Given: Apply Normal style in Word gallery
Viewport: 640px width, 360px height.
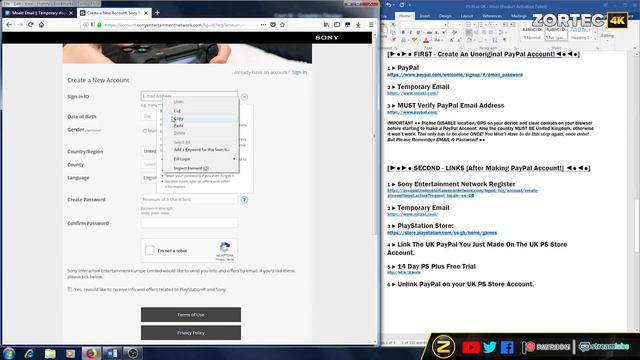Looking at the screenshot, I should [532, 33].
